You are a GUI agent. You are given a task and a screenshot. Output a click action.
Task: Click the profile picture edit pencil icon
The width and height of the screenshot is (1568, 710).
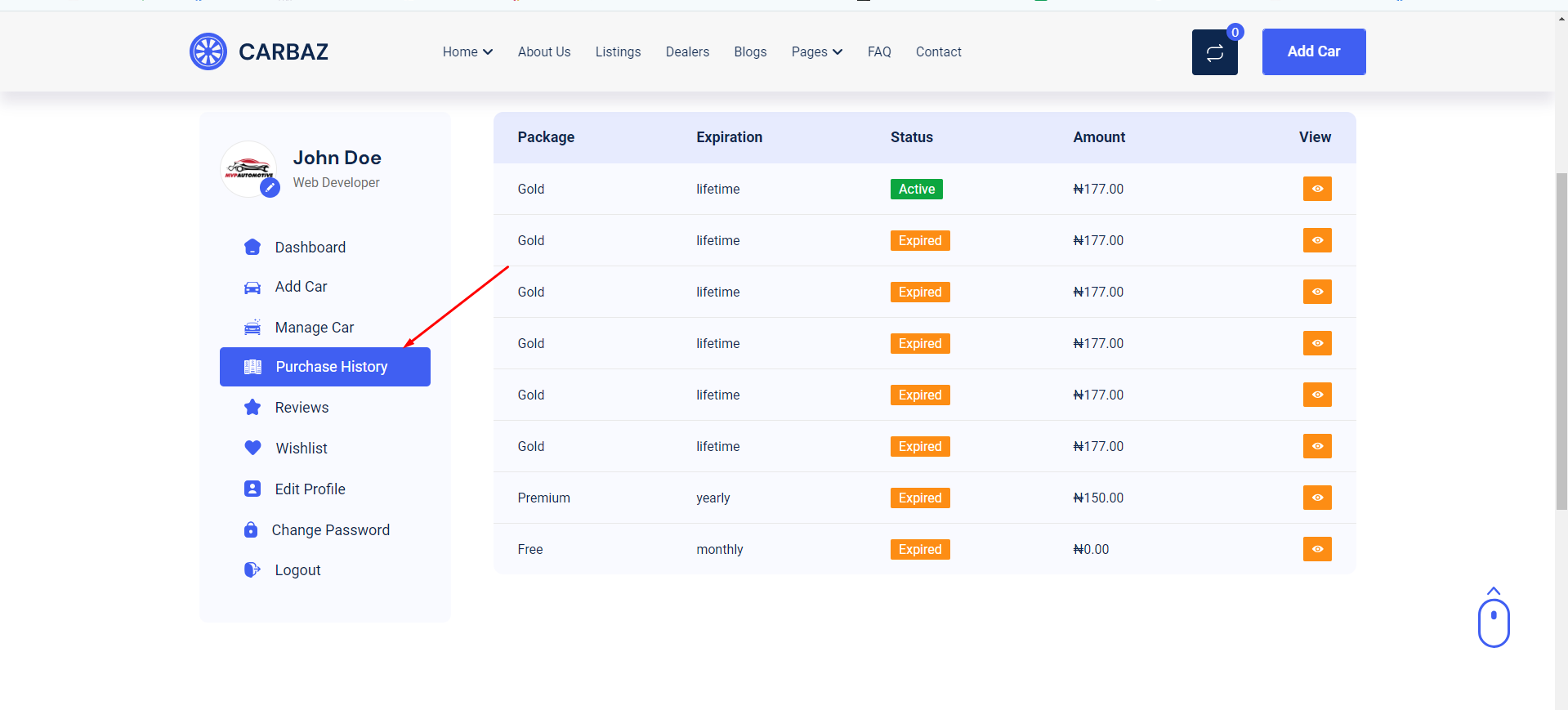(x=270, y=187)
